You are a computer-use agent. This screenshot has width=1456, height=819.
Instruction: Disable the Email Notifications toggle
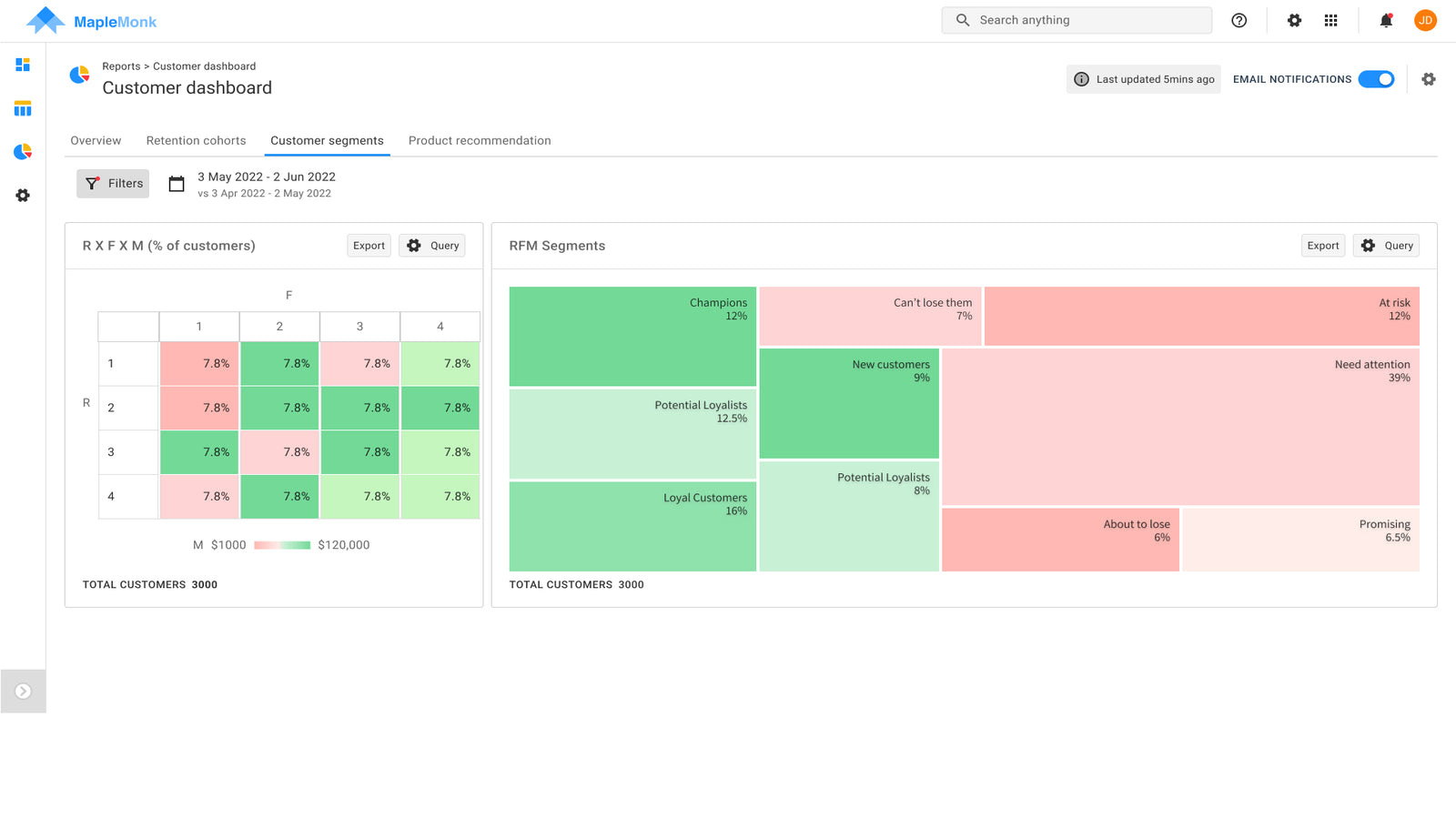1376,79
